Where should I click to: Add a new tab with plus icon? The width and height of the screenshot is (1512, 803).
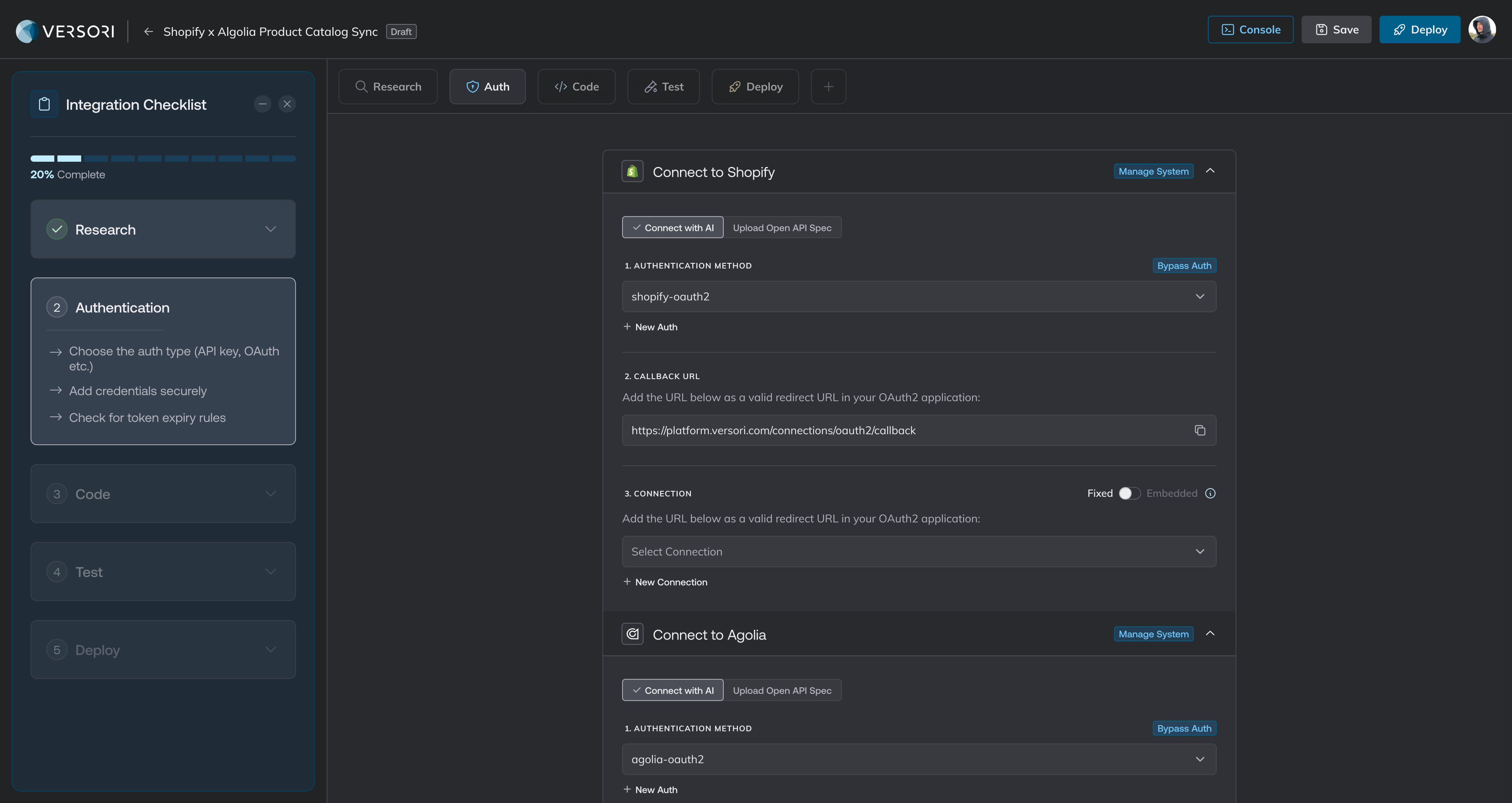[828, 86]
